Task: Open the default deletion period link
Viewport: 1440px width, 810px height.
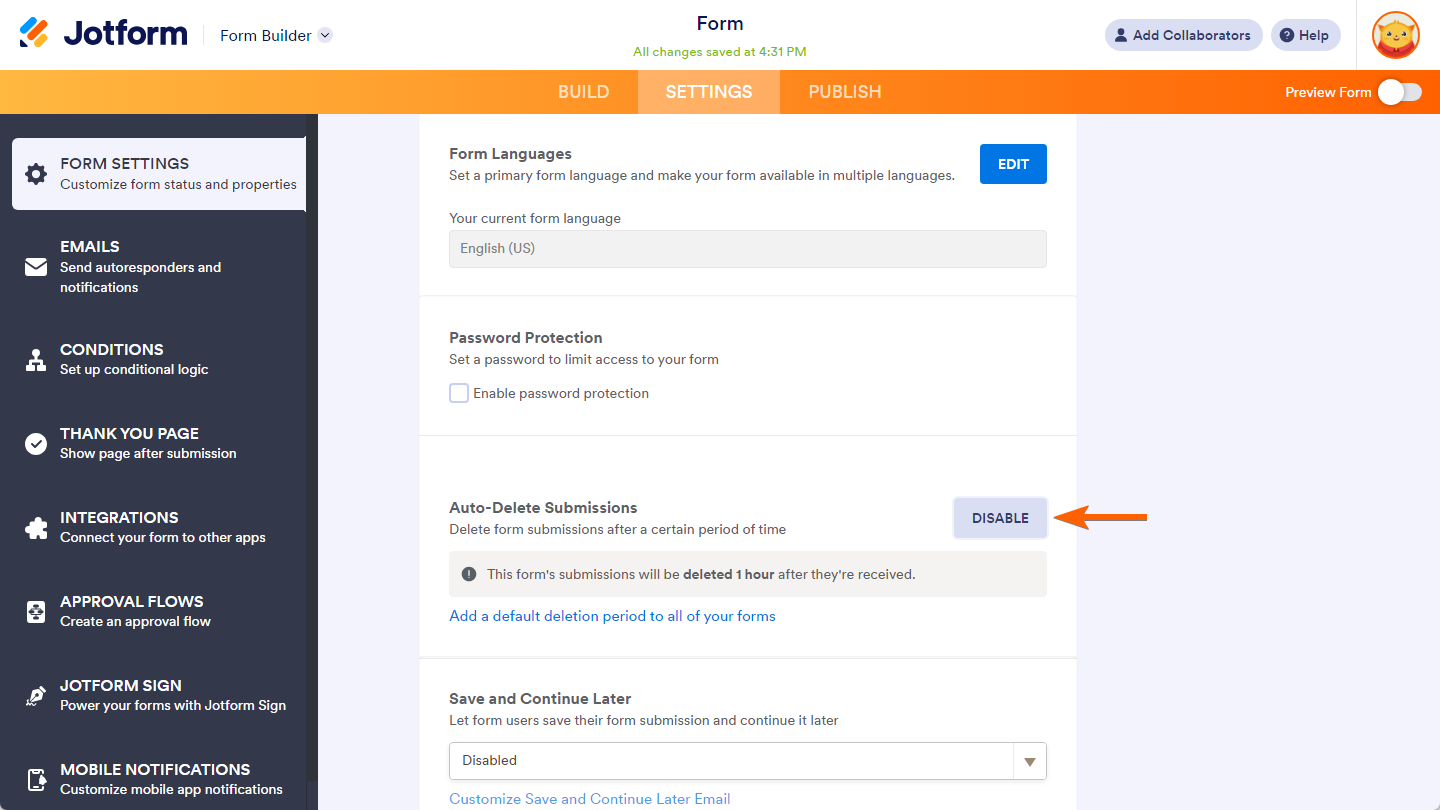Action: tap(612, 616)
